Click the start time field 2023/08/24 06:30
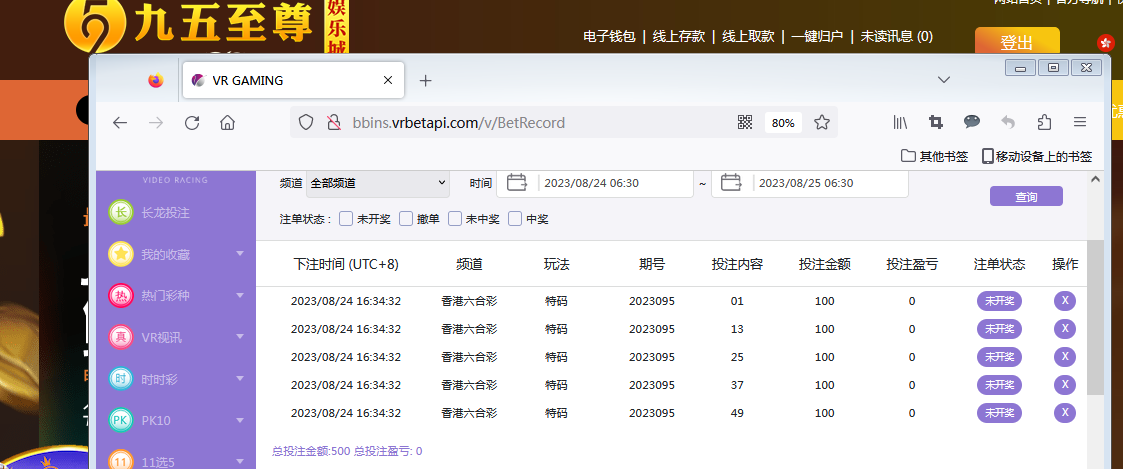Viewport: 1123px width, 469px height. point(612,183)
